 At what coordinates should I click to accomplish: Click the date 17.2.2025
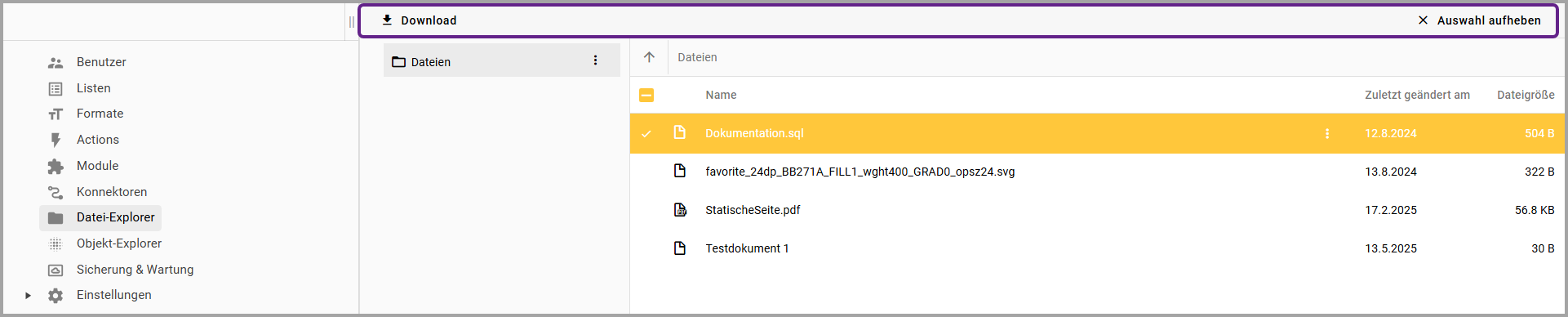1391,210
